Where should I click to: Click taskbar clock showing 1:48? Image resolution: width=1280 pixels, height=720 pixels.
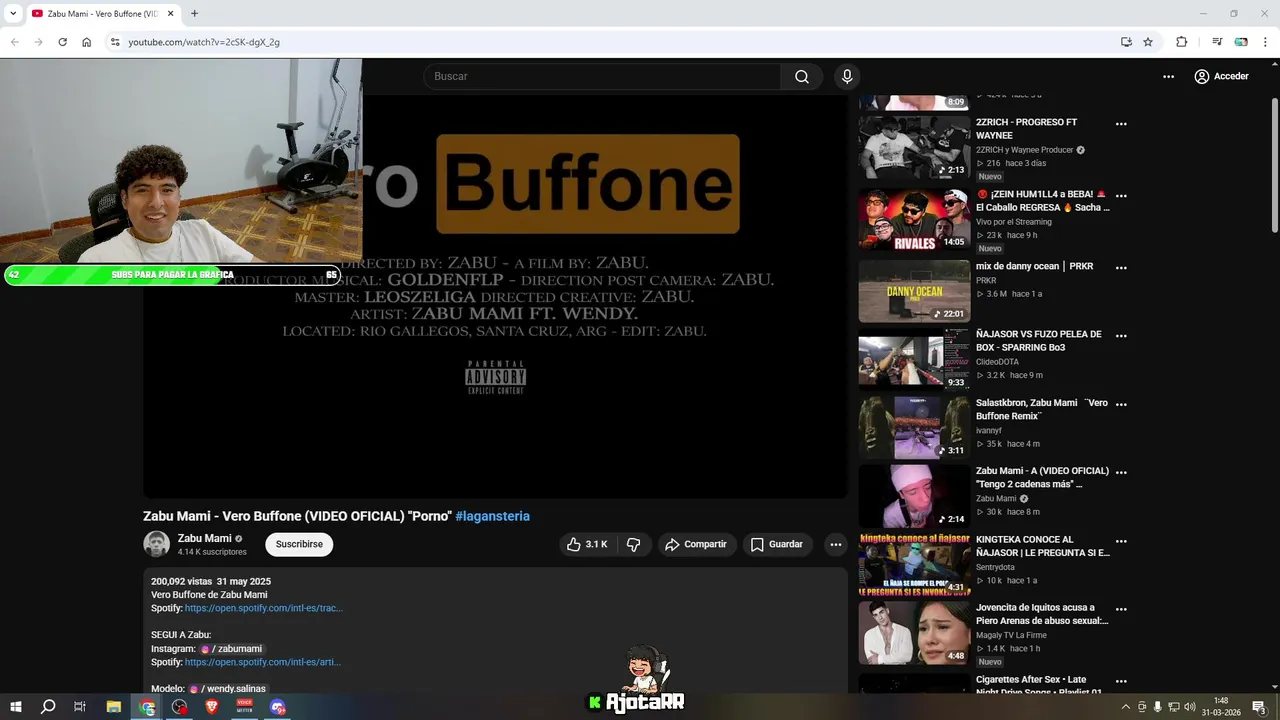pos(1221,707)
